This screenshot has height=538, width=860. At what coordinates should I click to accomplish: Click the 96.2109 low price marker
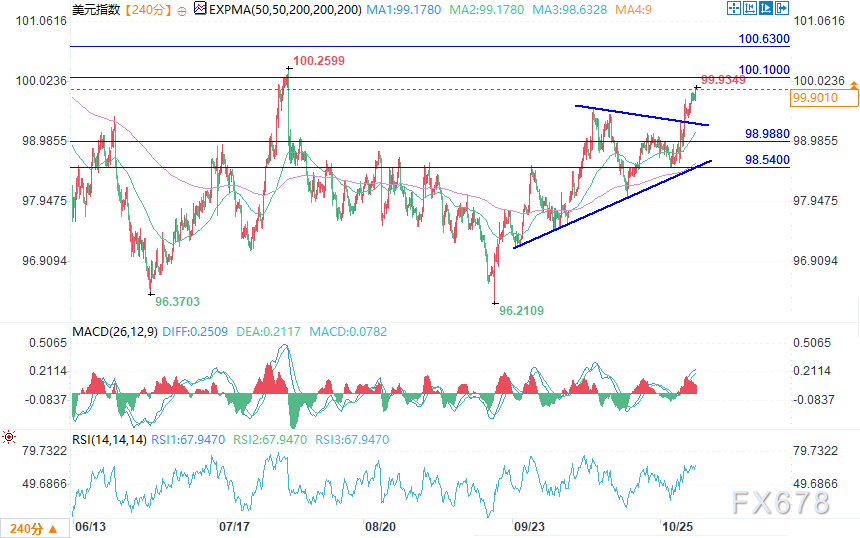point(521,311)
